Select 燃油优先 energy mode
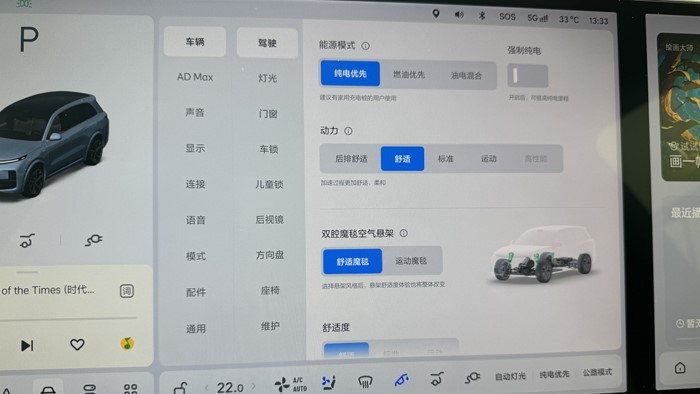The height and width of the screenshot is (394, 700). tap(408, 75)
